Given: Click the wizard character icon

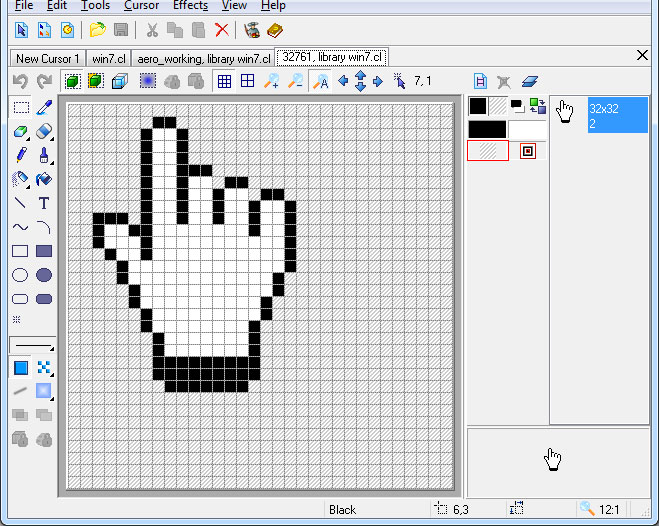Looking at the screenshot, I should point(252,30).
